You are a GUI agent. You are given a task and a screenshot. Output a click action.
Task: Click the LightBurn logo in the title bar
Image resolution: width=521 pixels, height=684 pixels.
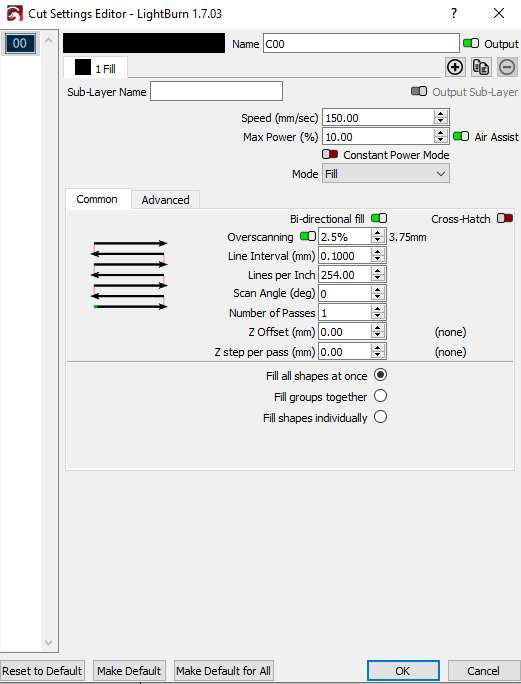tap(14, 13)
